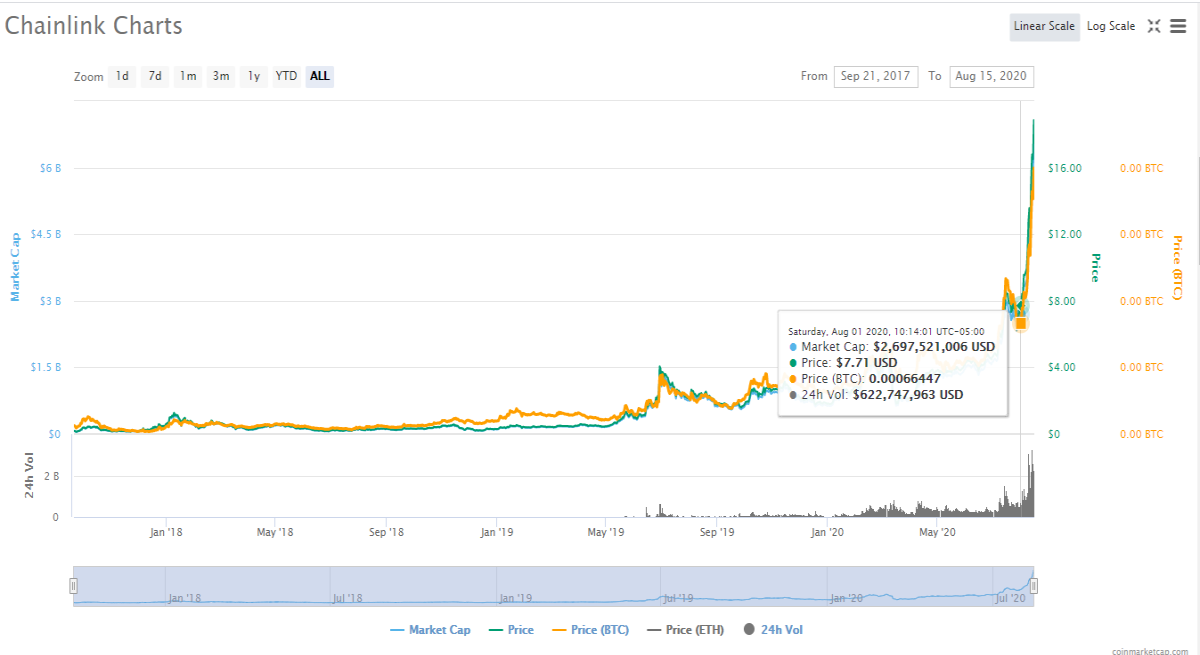Toggle fullscreen chart icon
The width and height of the screenshot is (1200, 655).
coord(1153,26)
